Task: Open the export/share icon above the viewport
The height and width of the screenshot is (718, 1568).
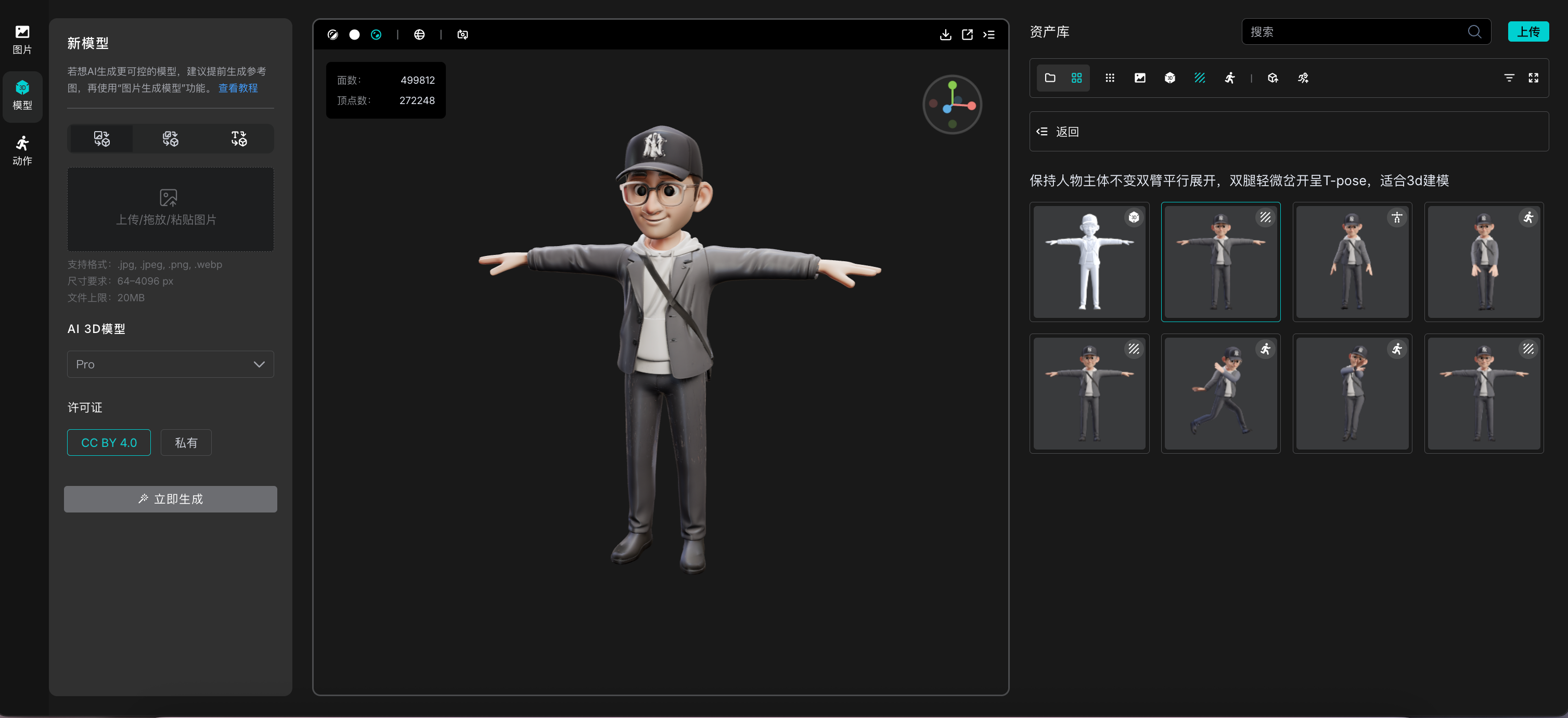Action: point(967,35)
